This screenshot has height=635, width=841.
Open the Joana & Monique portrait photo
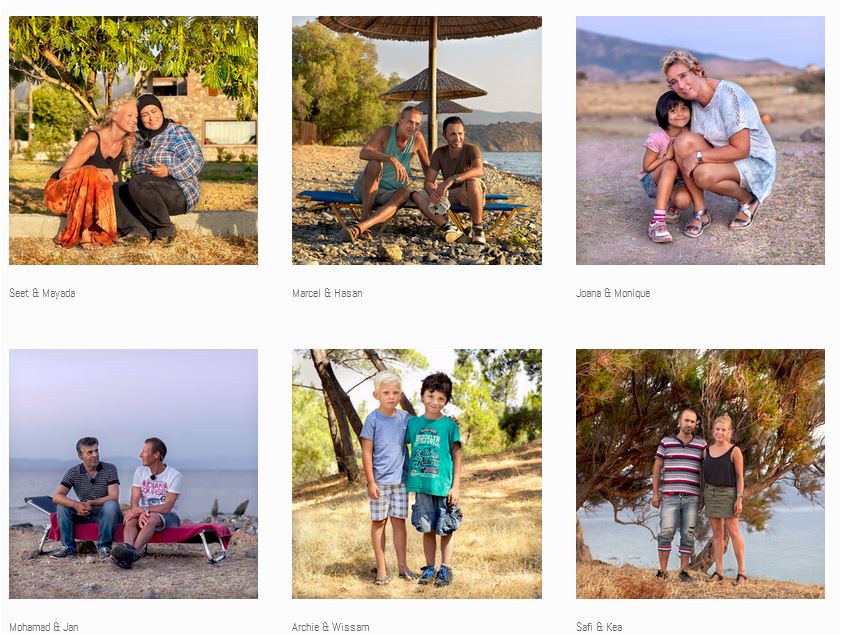click(700, 140)
